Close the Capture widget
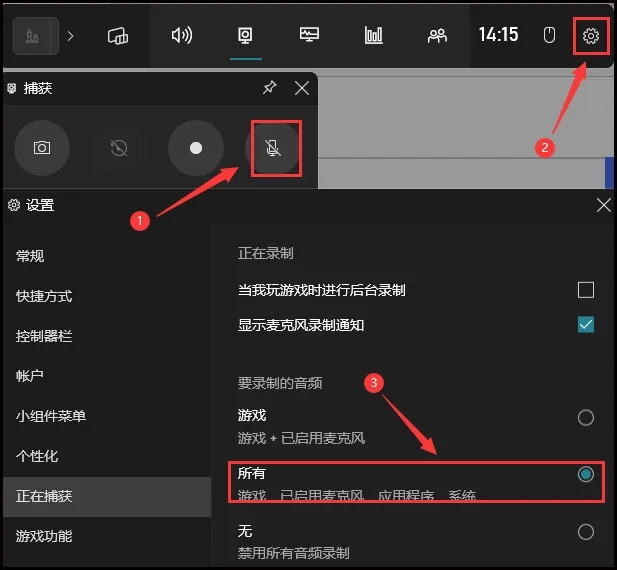The image size is (617, 570). tap(302, 88)
